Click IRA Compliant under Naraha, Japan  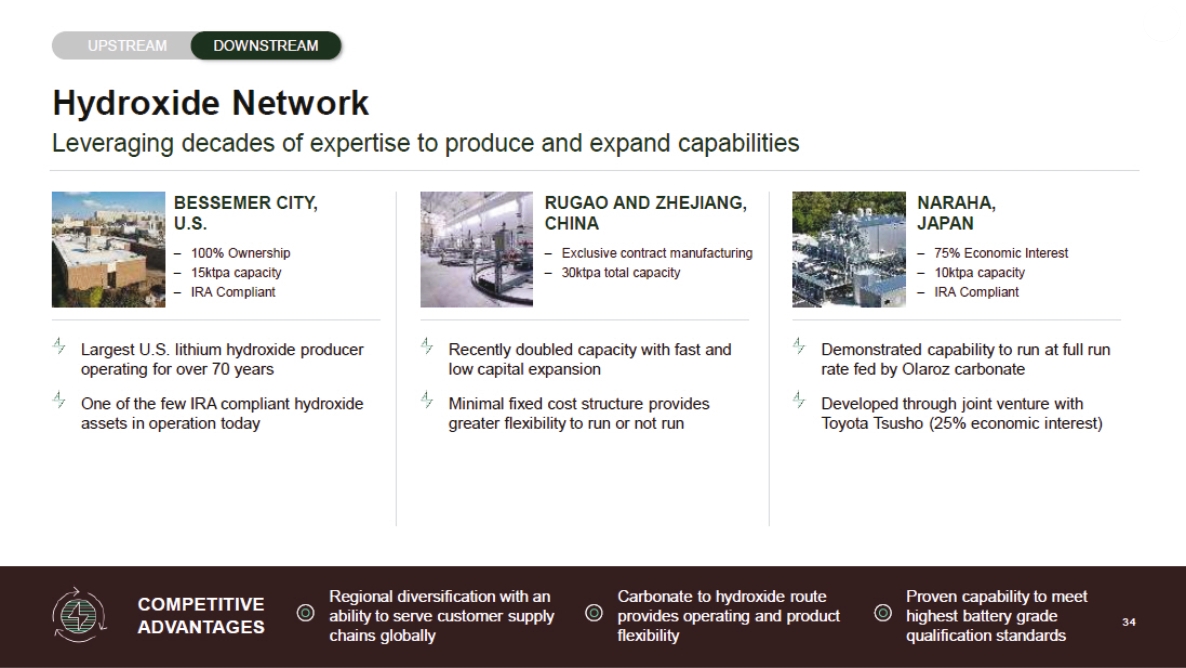[x=976, y=292]
